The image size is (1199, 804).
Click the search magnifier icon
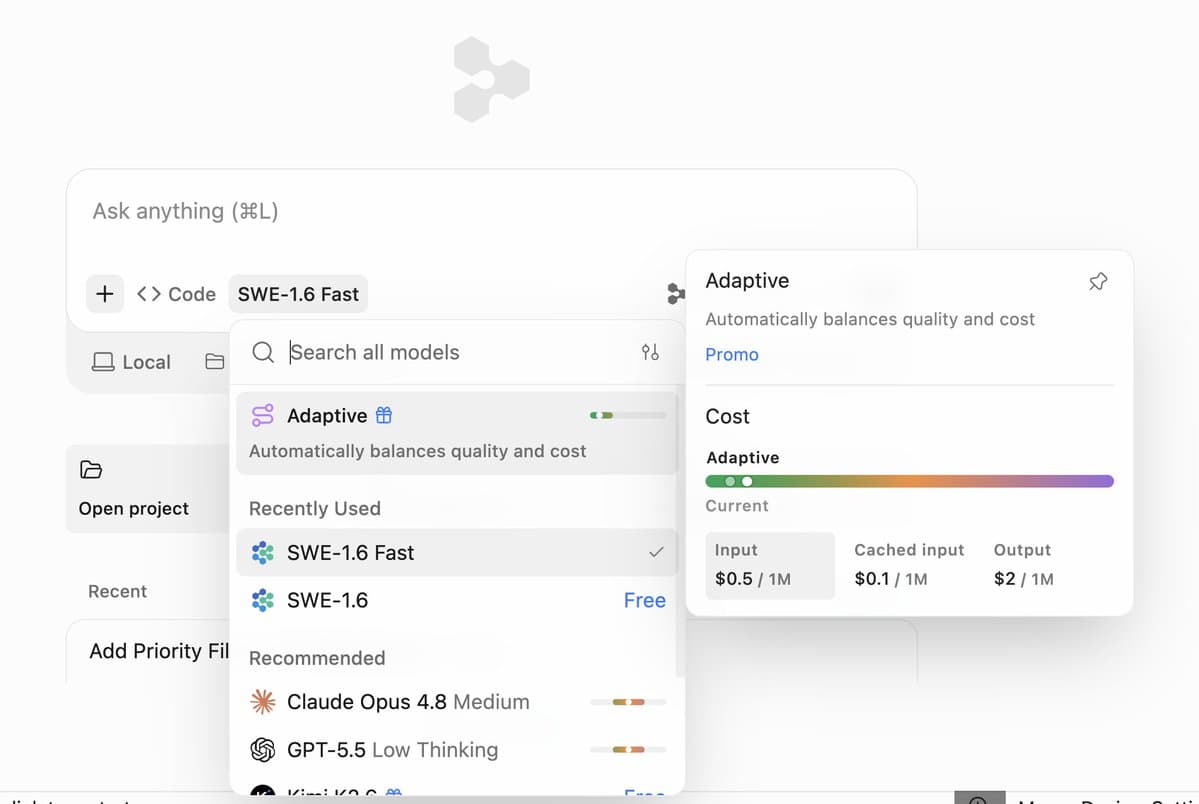(x=263, y=353)
